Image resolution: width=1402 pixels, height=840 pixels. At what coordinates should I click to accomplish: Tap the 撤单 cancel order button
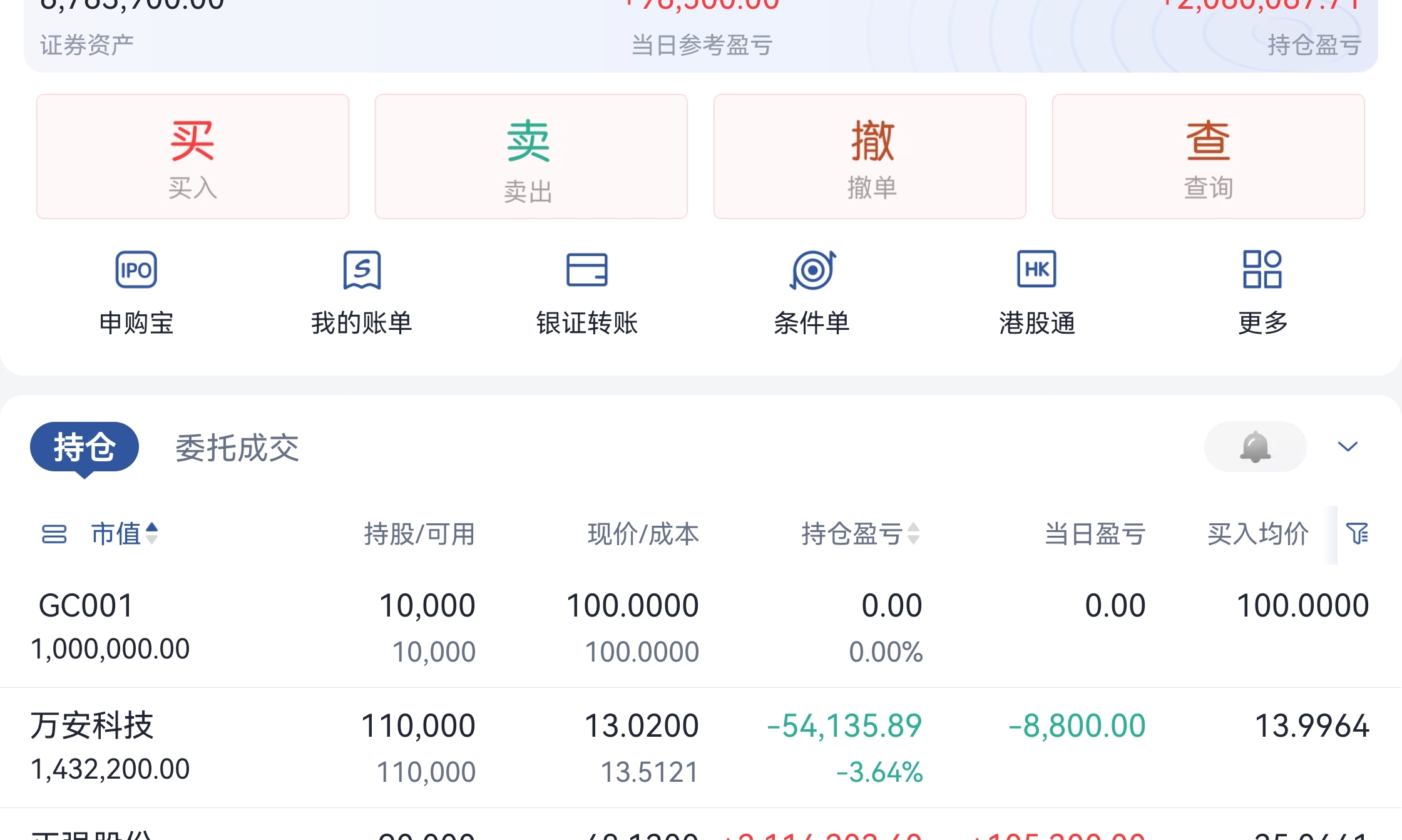[869, 156]
